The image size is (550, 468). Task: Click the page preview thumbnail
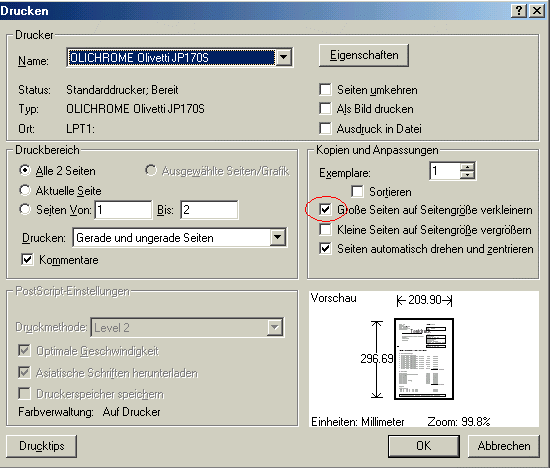424,359
